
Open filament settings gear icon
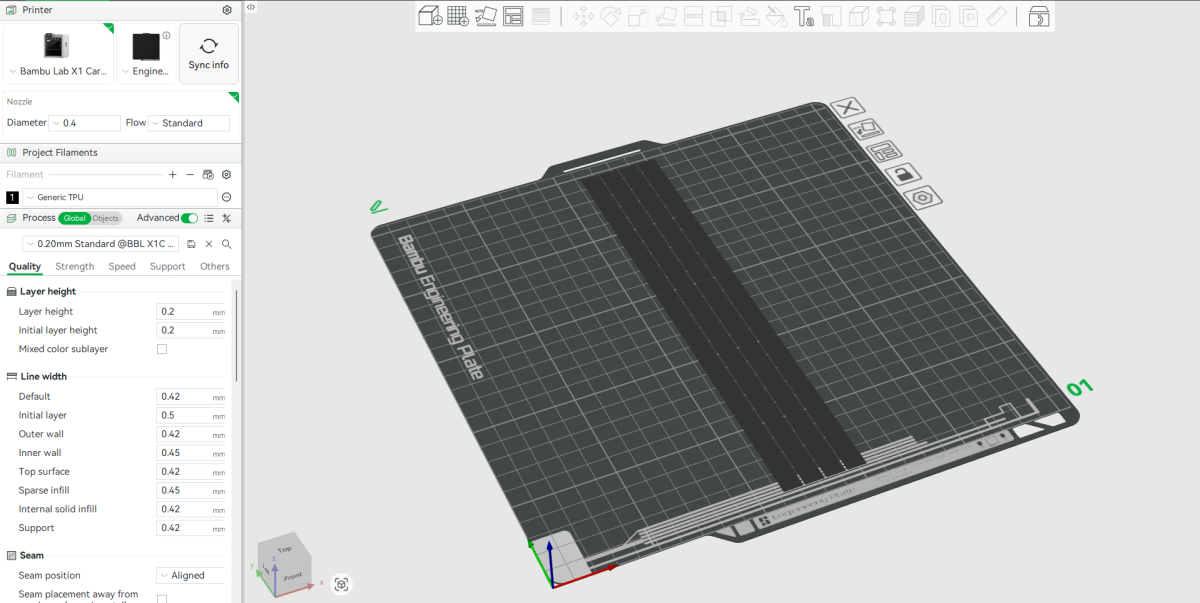(x=226, y=174)
